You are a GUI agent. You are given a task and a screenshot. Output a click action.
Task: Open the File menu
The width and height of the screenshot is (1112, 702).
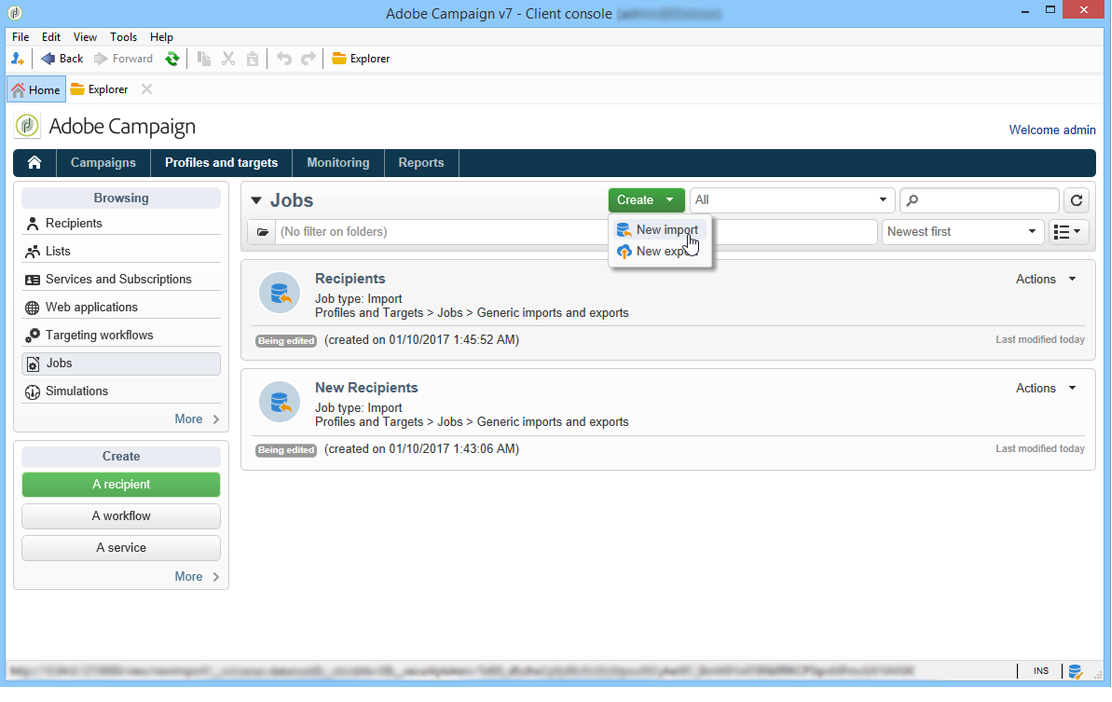click(x=21, y=37)
